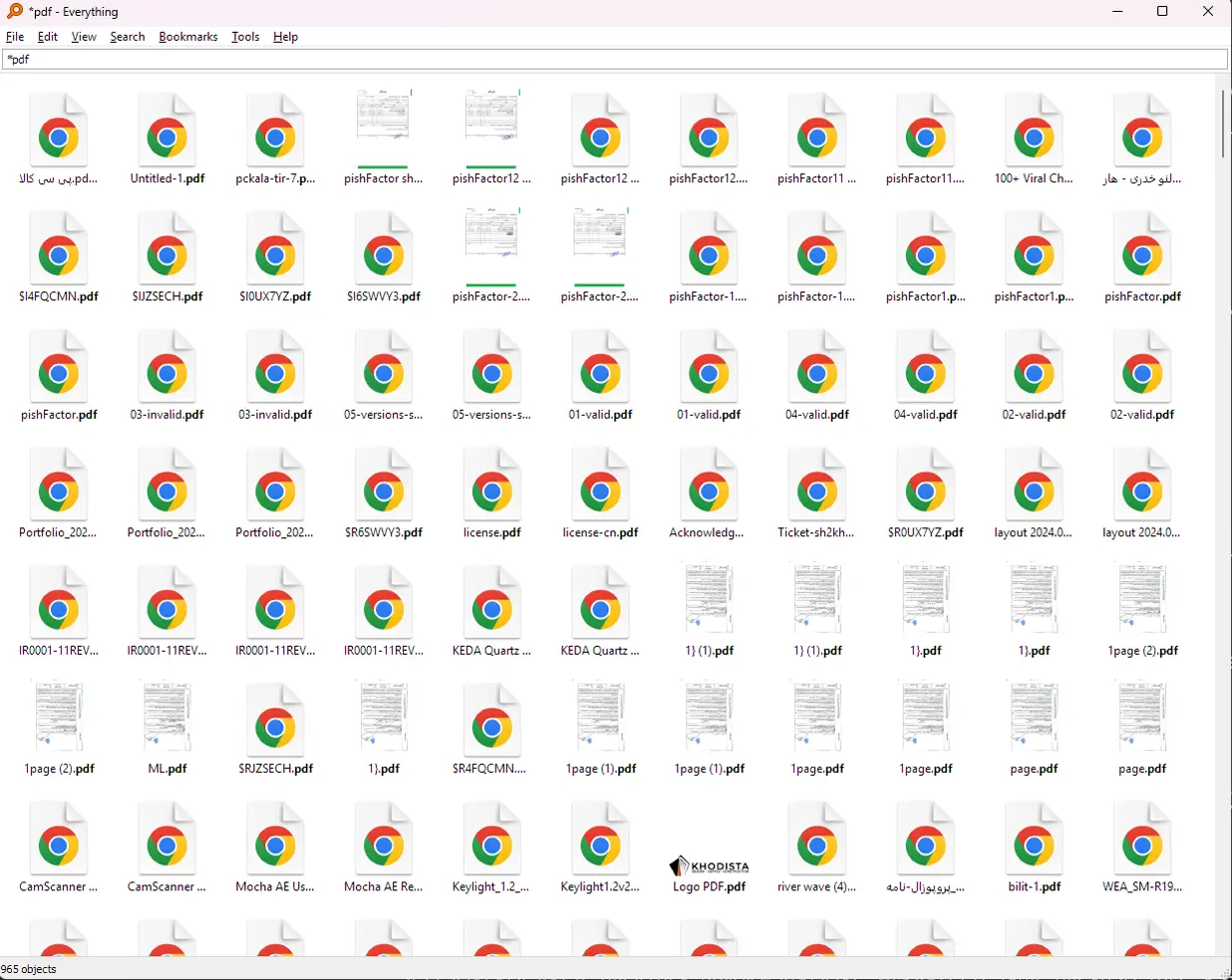The width and height of the screenshot is (1232, 980).
Task: Click the SR4FQCMN PDF file icon
Action: point(492,721)
